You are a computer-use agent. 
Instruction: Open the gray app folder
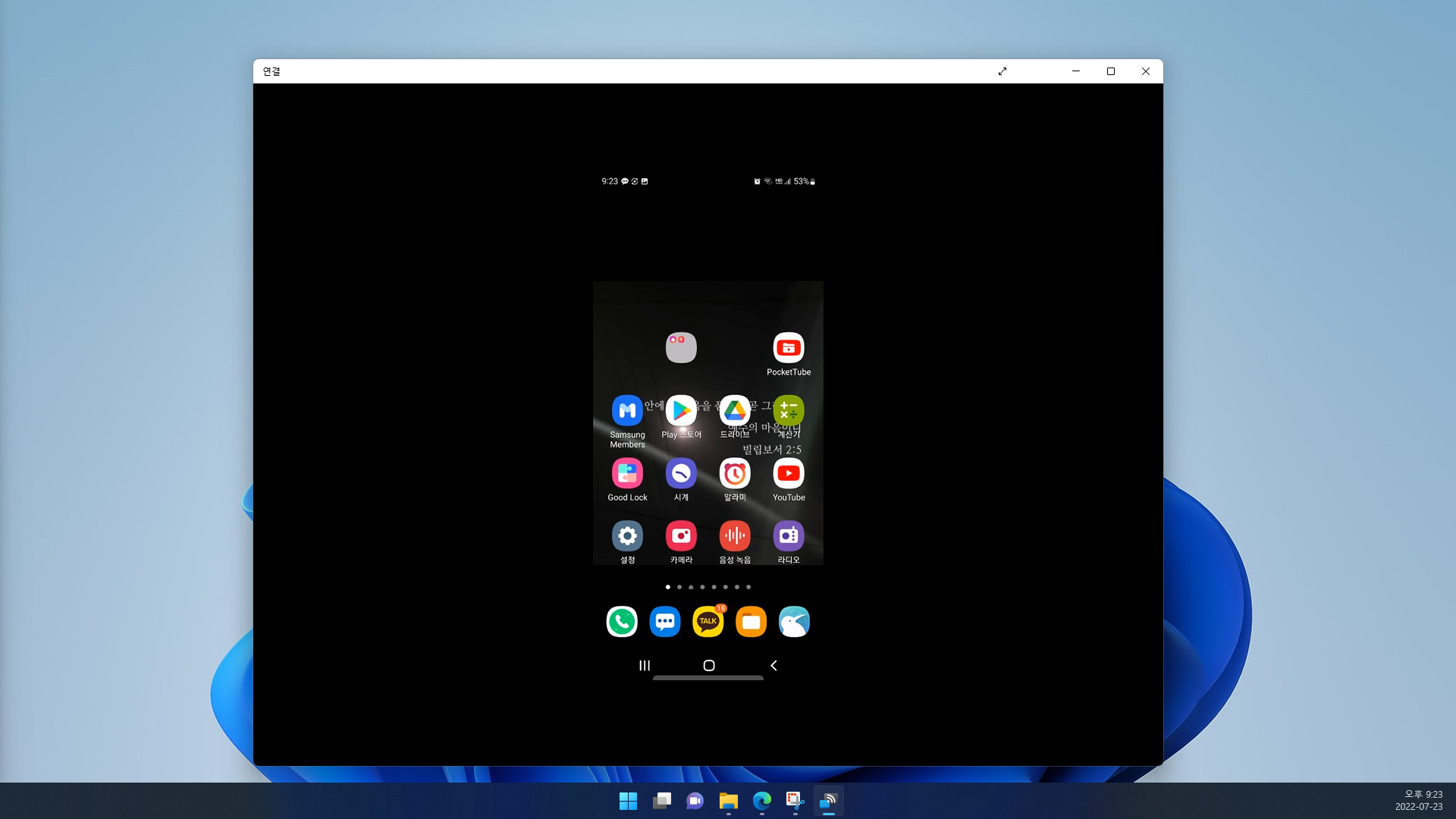point(681,348)
